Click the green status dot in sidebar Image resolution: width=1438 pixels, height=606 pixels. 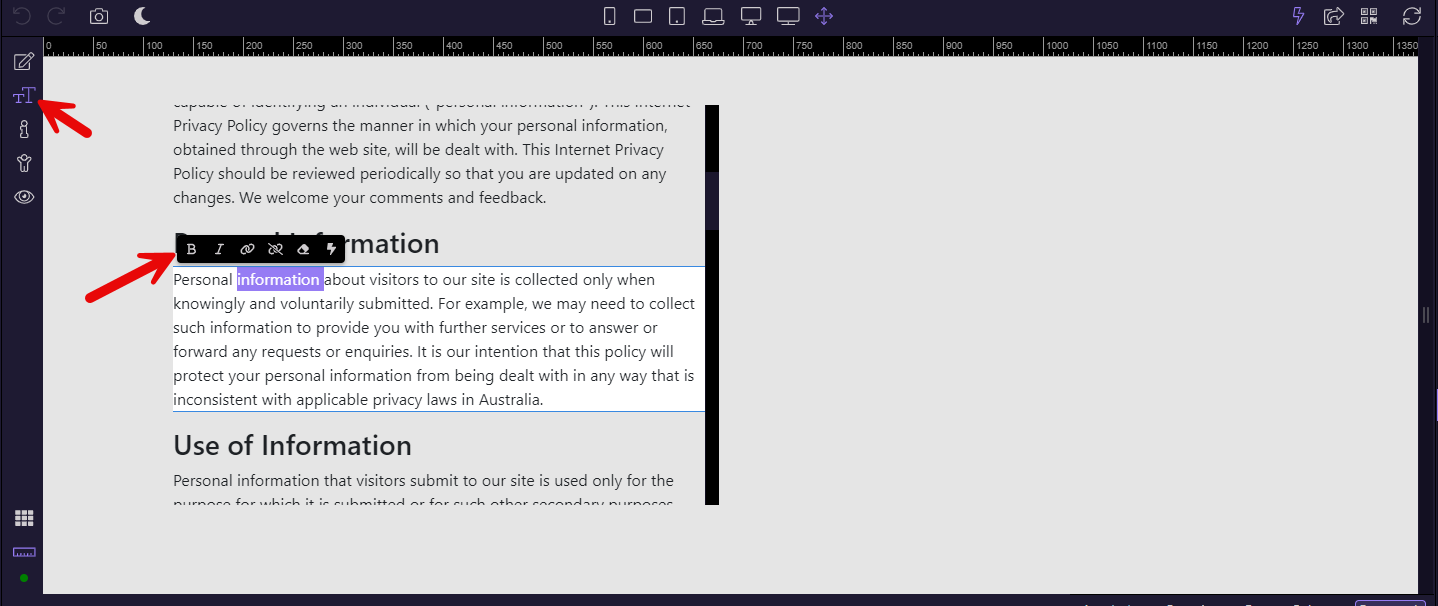click(24, 578)
